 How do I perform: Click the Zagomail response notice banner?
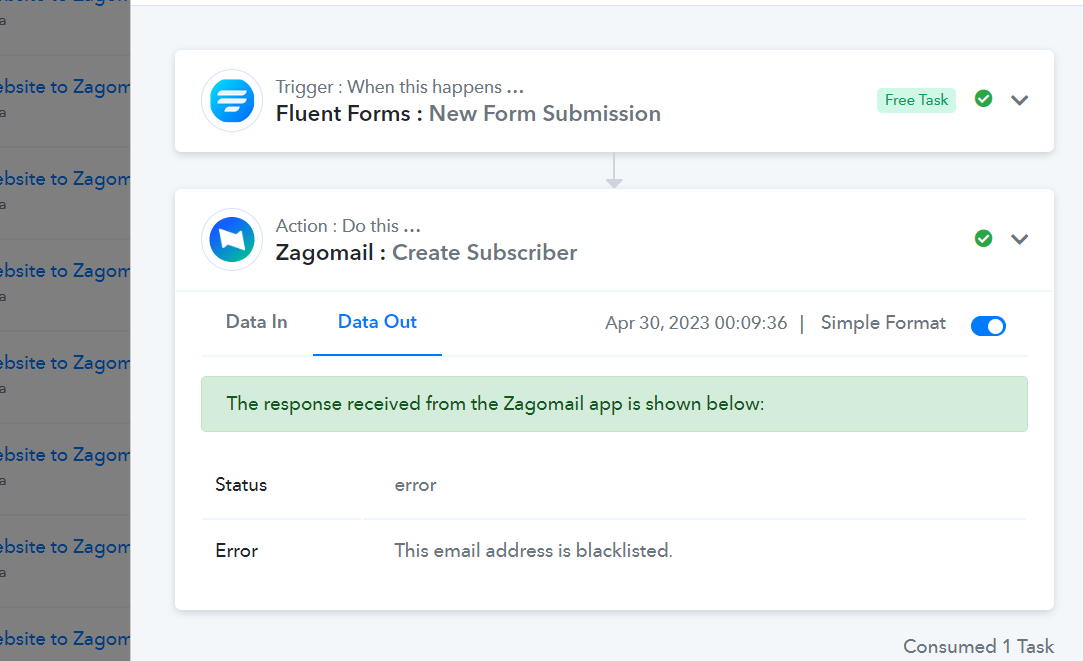coord(614,404)
